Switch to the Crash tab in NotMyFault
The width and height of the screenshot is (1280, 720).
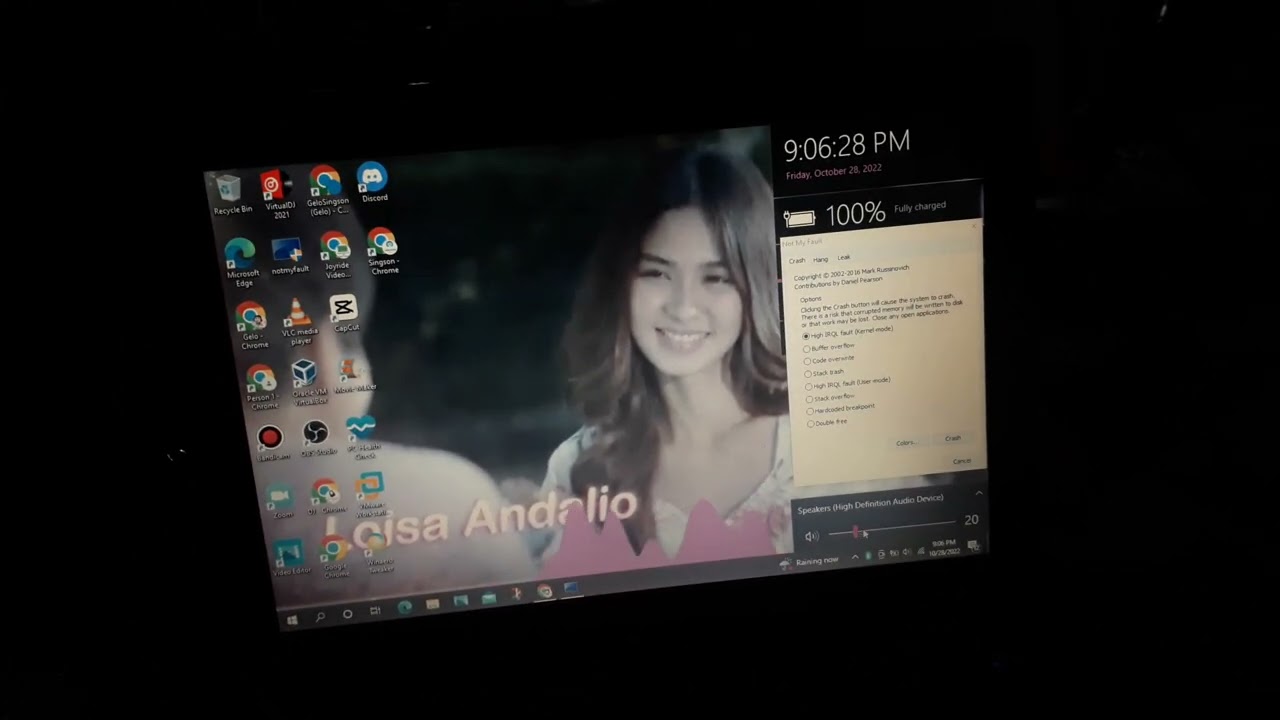point(797,261)
